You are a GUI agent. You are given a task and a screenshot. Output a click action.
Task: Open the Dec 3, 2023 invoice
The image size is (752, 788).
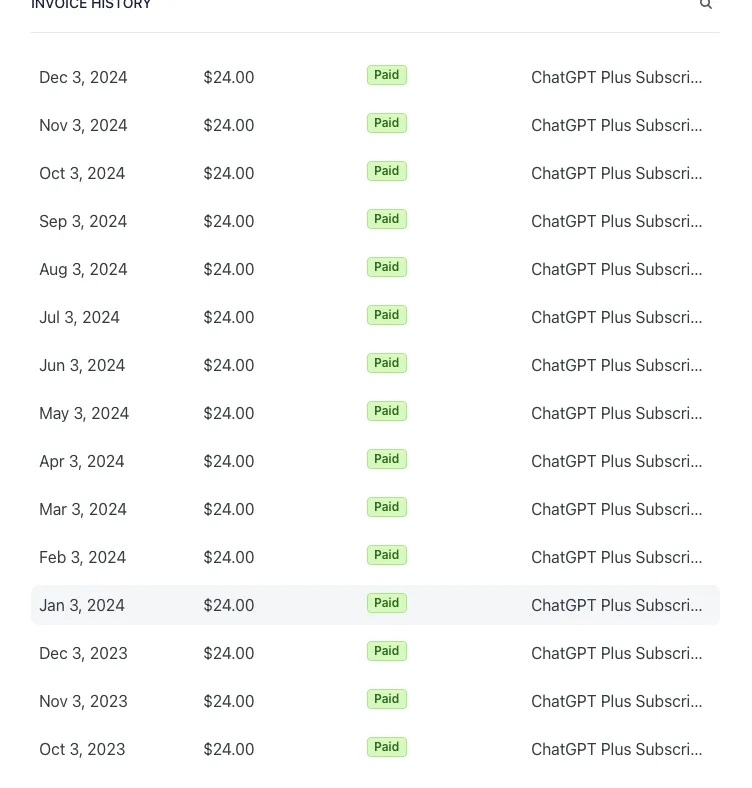point(375,653)
